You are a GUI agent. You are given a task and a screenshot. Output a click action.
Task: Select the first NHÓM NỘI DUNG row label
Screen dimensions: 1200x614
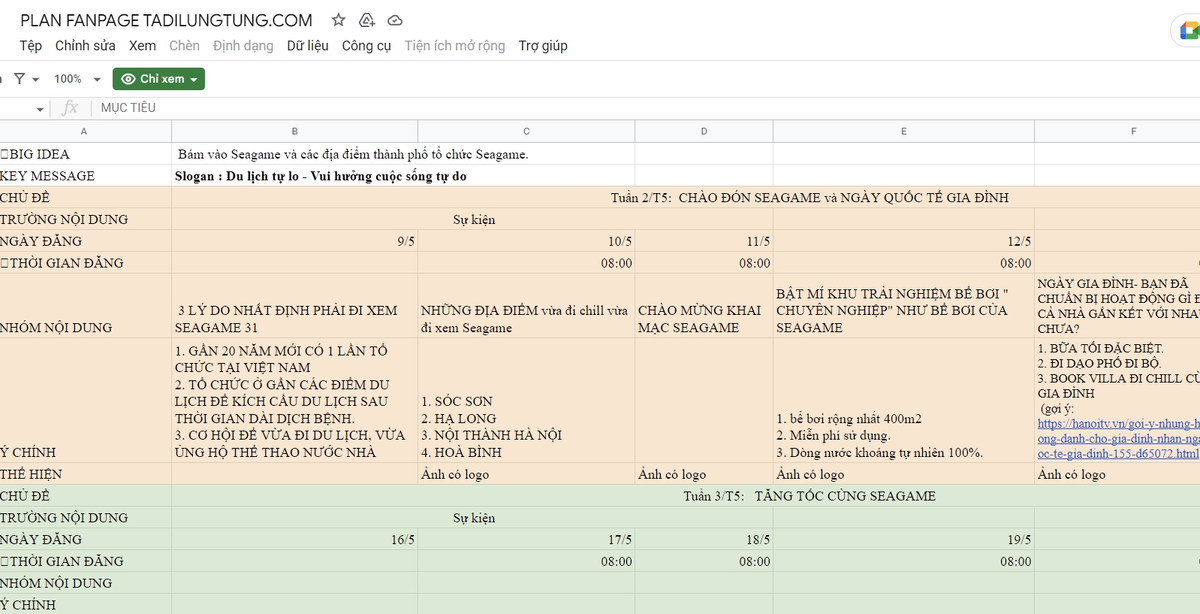(85, 306)
